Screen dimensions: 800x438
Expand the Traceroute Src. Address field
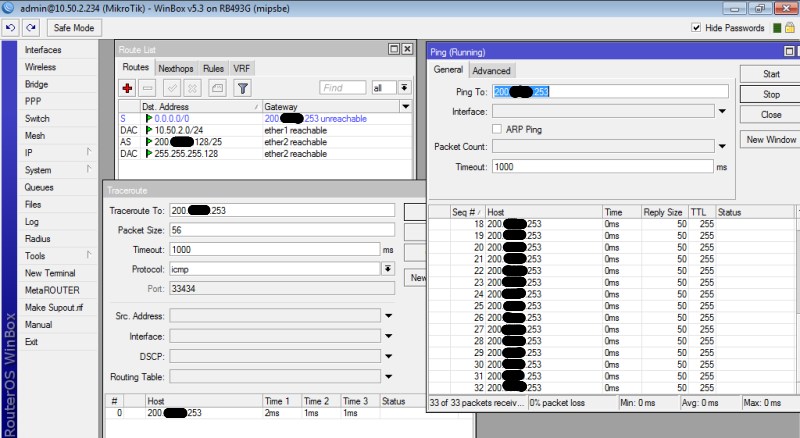389,316
